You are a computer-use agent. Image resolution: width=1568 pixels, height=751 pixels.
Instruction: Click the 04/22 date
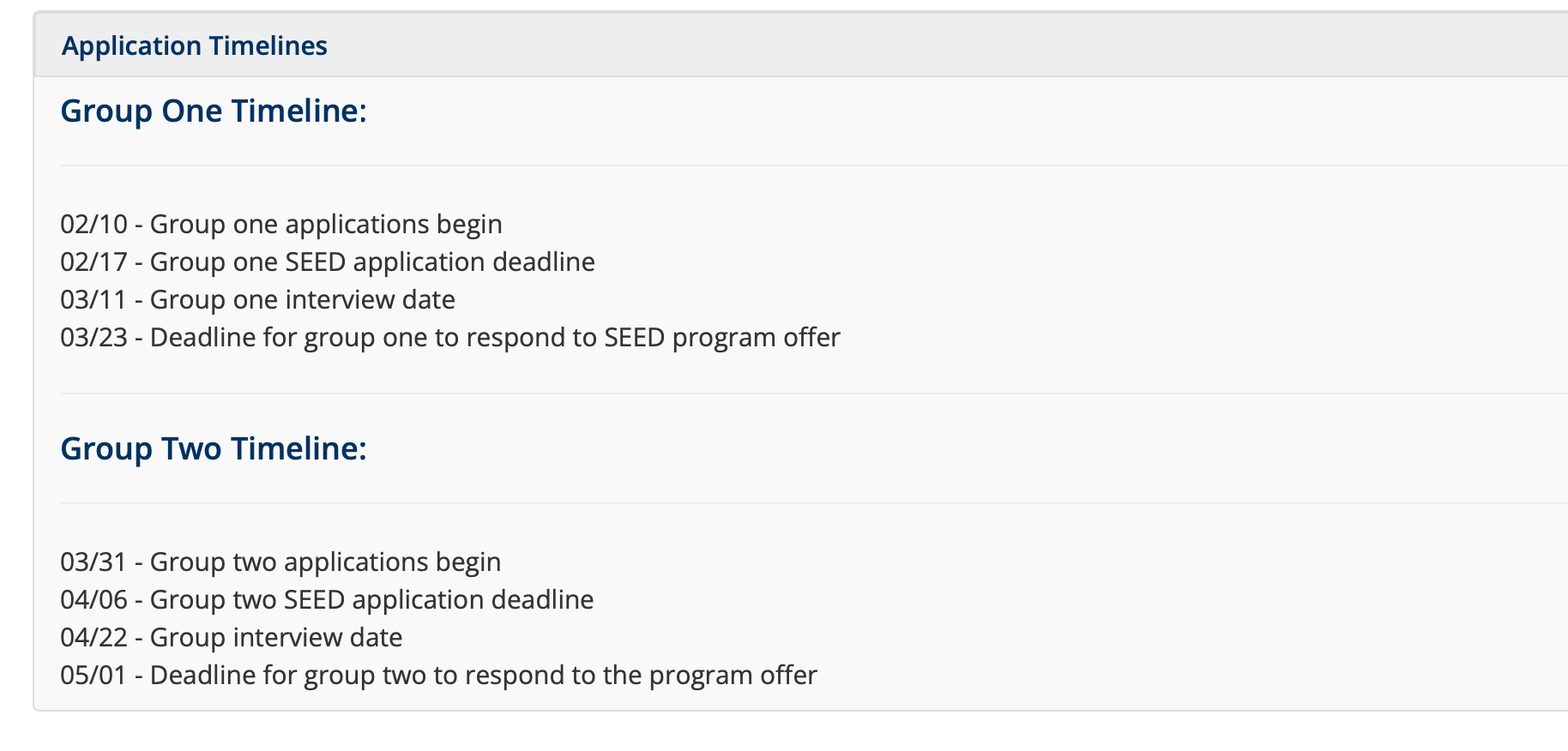[x=93, y=638]
